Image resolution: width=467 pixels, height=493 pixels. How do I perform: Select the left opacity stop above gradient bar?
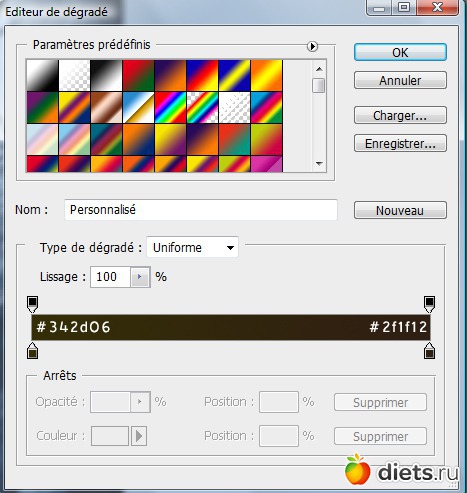tap(32, 304)
